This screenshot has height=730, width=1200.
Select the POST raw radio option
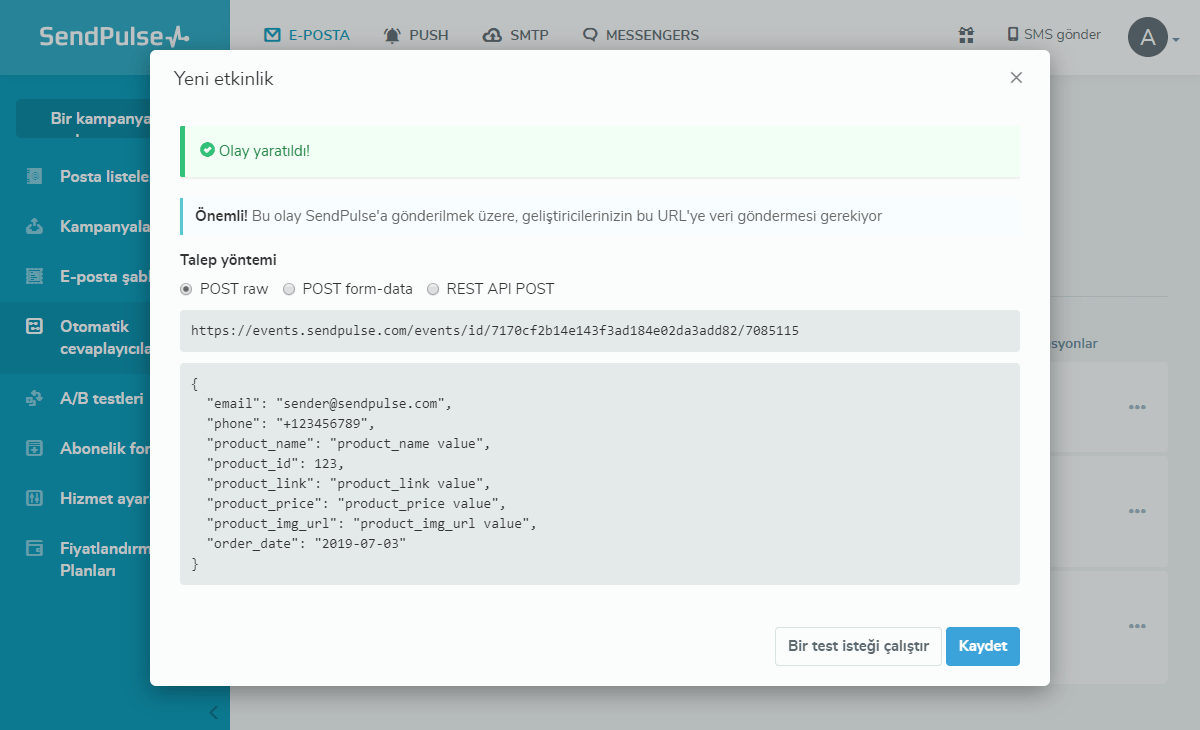coord(186,289)
